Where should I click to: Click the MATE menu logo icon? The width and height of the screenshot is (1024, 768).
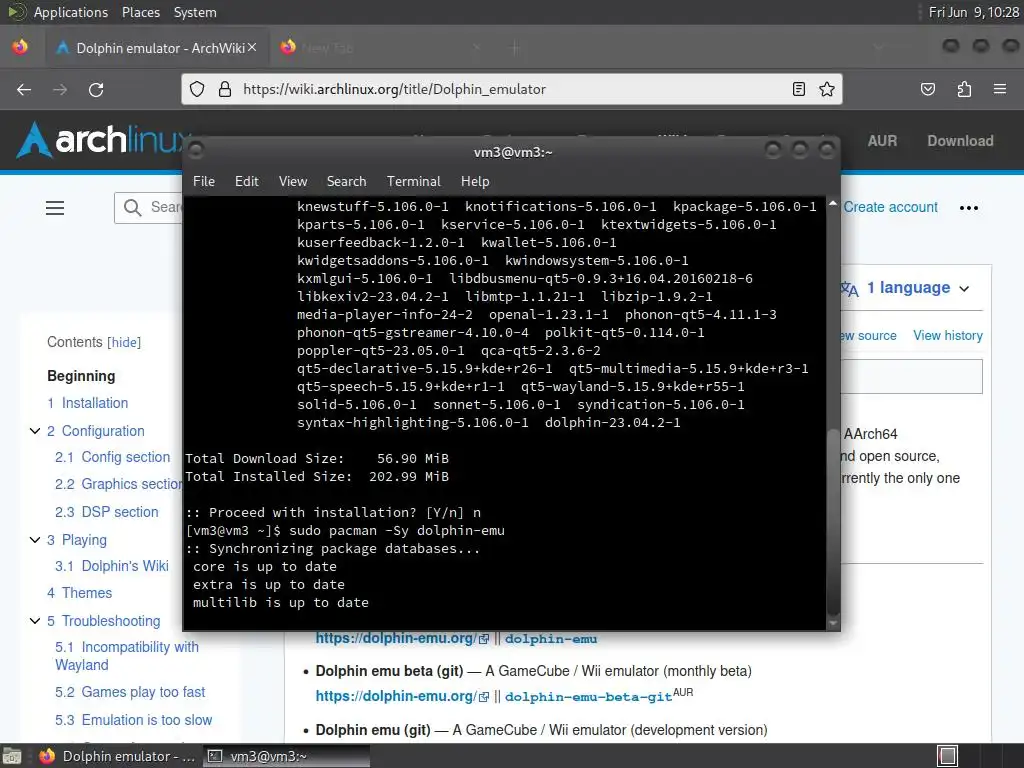[x=16, y=12]
